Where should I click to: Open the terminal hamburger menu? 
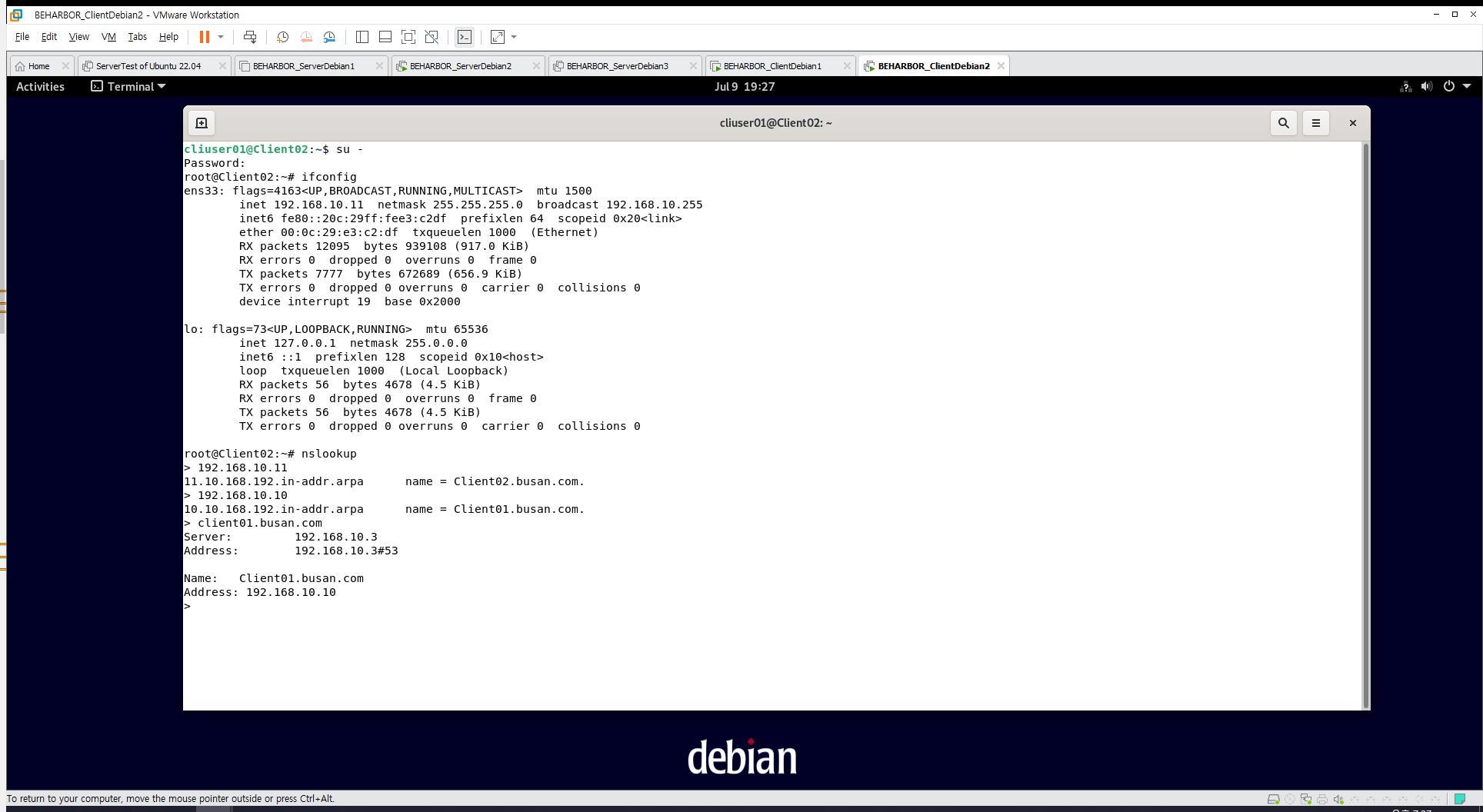pos(1316,123)
